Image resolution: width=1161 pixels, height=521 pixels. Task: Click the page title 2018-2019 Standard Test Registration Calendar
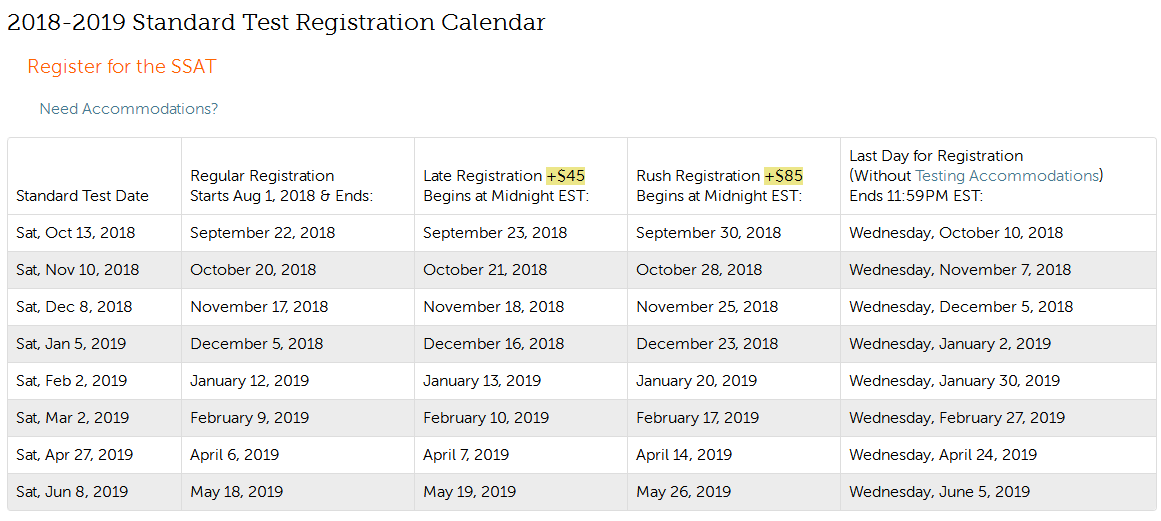point(276,22)
